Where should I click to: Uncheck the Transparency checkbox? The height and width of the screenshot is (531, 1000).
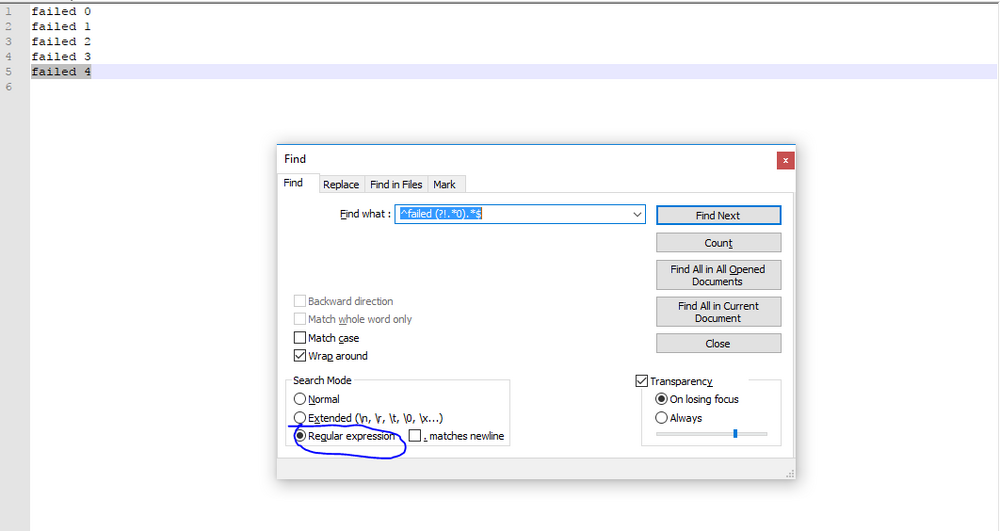point(642,381)
